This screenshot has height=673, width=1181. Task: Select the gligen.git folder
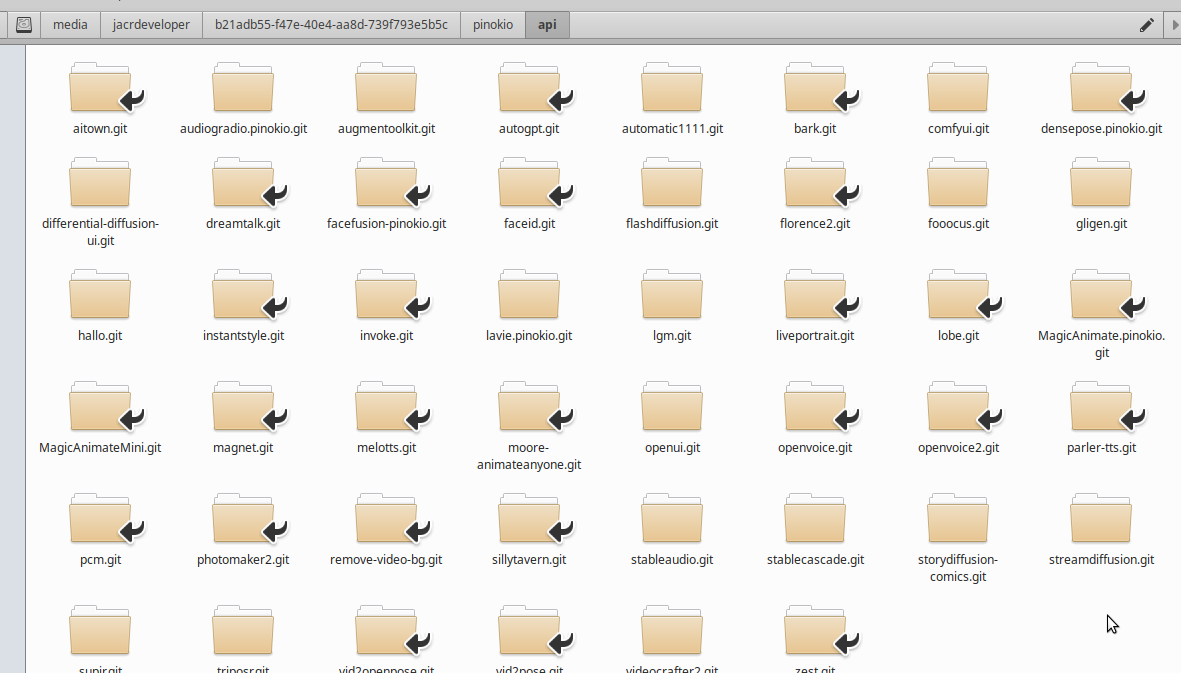pos(1101,184)
